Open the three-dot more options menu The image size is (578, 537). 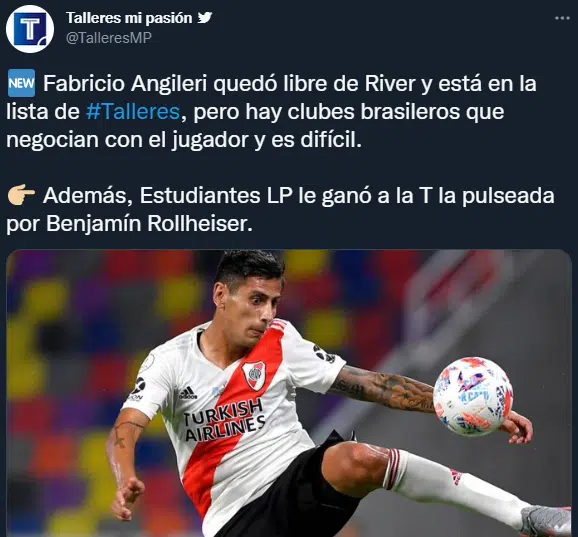tap(563, 18)
